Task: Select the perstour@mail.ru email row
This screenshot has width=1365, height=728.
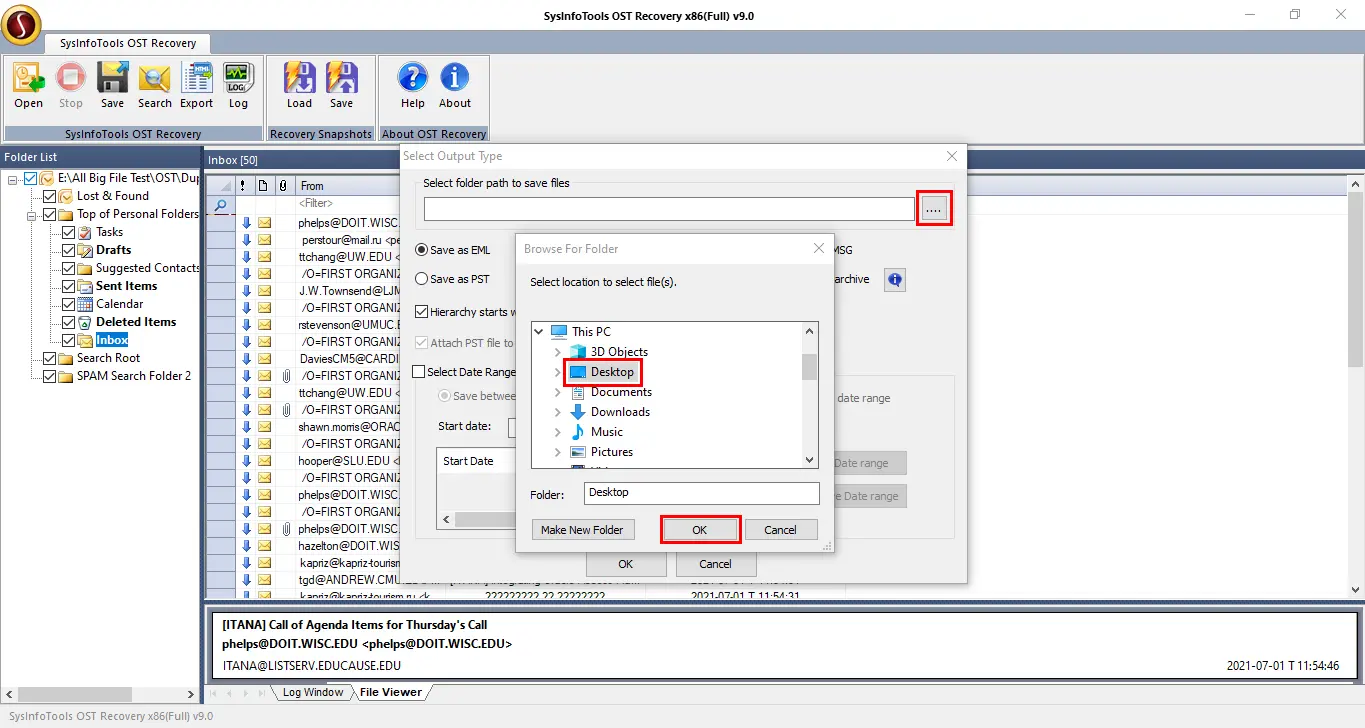Action: (x=349, y=240)
